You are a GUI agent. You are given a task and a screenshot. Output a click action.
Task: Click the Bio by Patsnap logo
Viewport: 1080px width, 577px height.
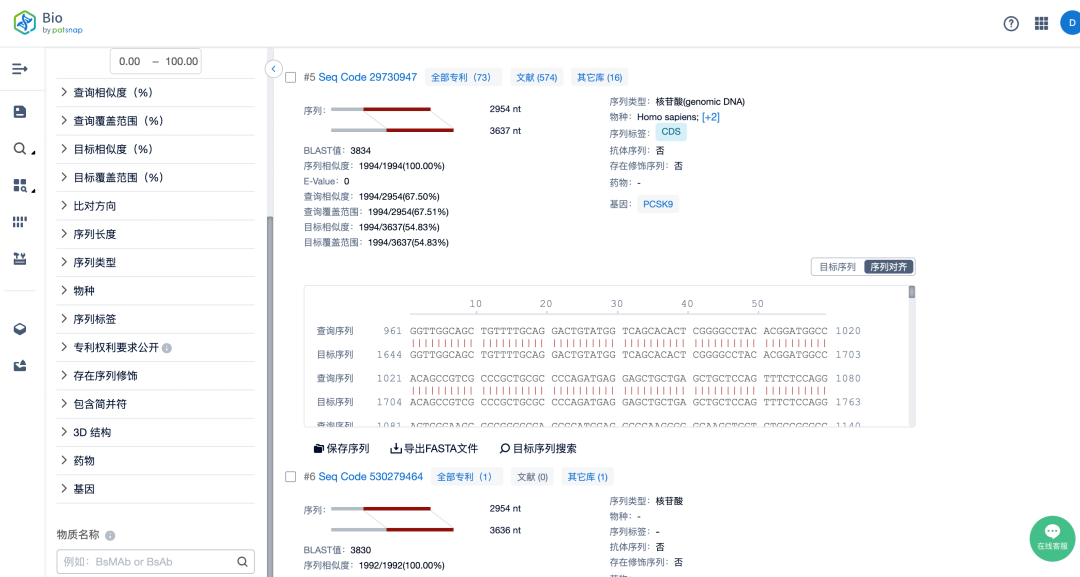pos(48,23)
